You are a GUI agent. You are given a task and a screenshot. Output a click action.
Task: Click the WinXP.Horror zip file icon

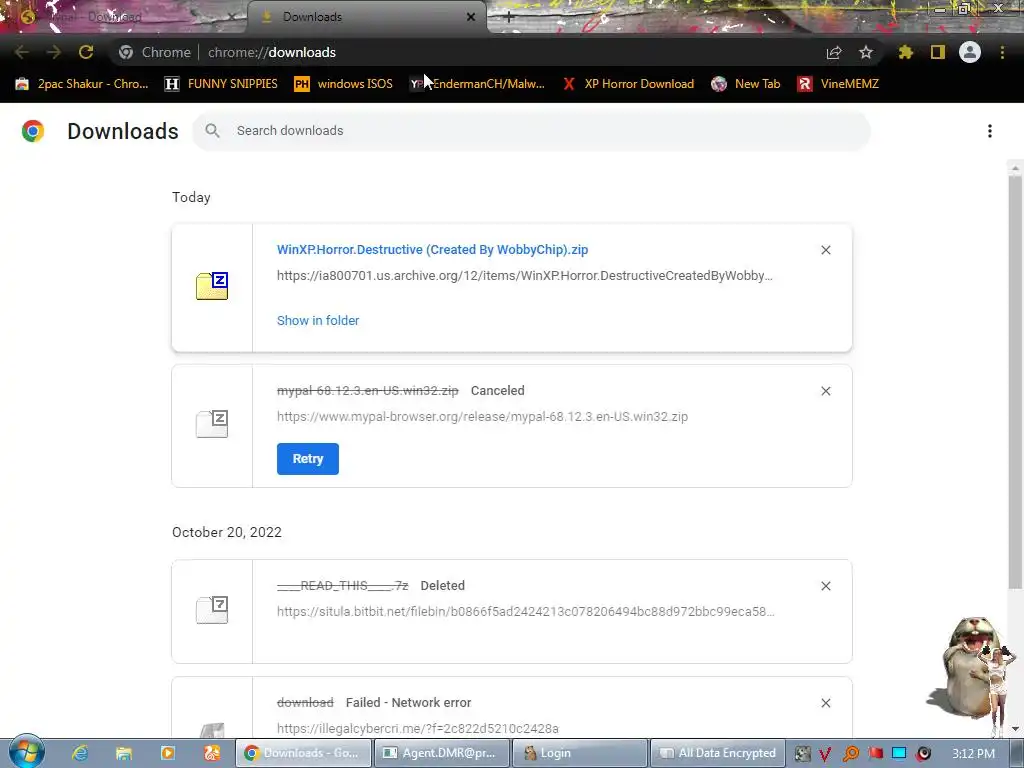point(212,286)
